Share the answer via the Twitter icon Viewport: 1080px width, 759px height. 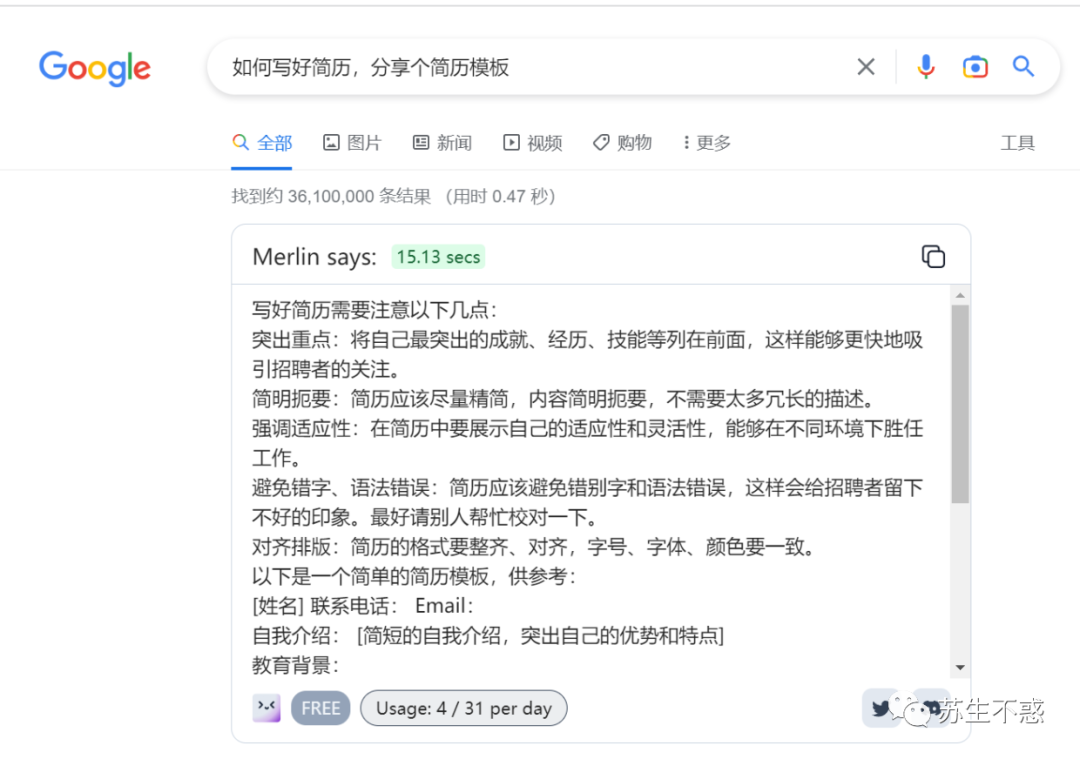(x=880, y=708)
